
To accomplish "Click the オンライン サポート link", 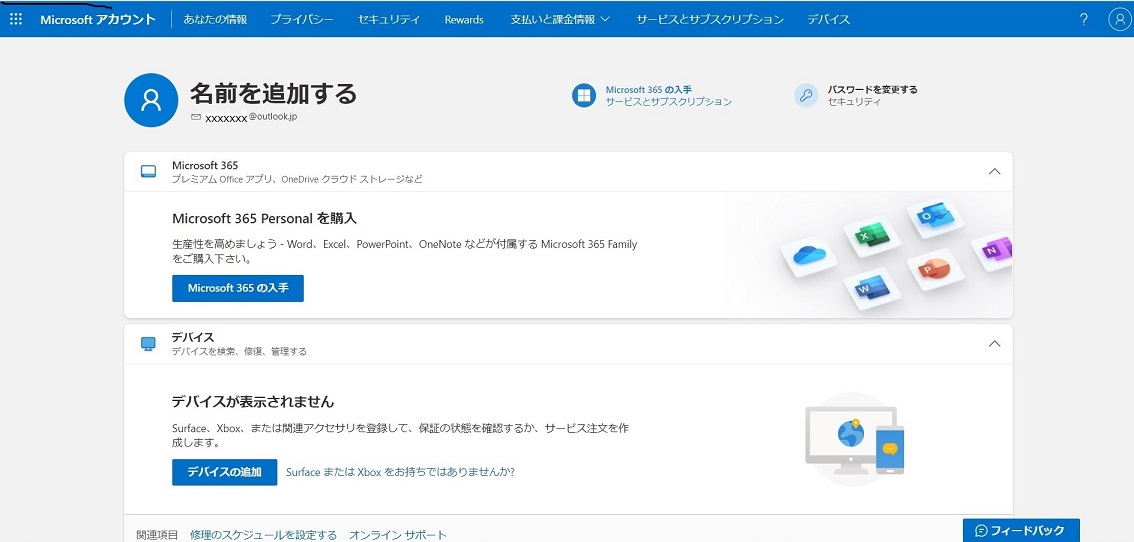I will point(398,535).
